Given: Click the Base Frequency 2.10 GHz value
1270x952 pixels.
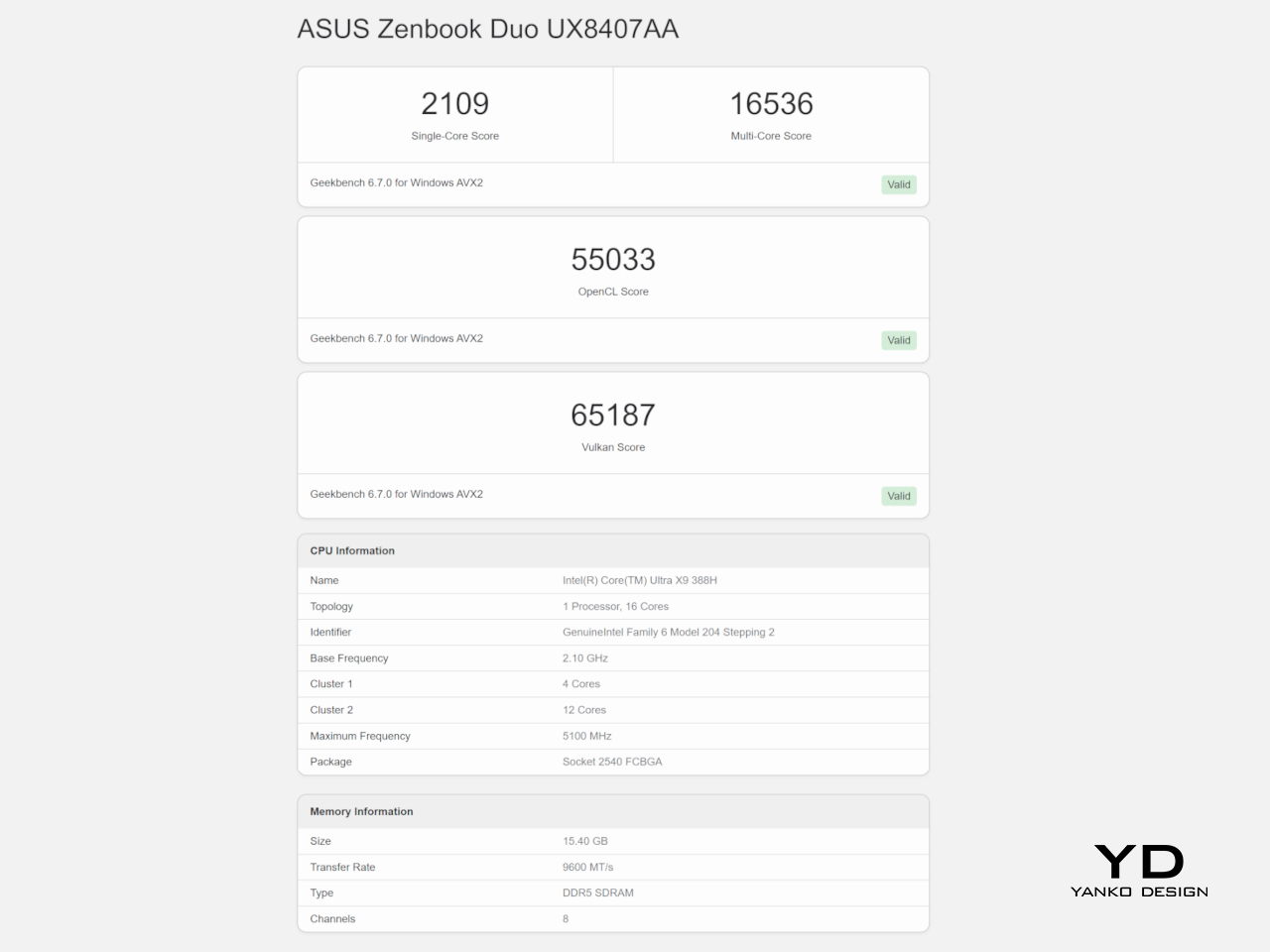Looking at the screenshot, I should tap(584, 657).
